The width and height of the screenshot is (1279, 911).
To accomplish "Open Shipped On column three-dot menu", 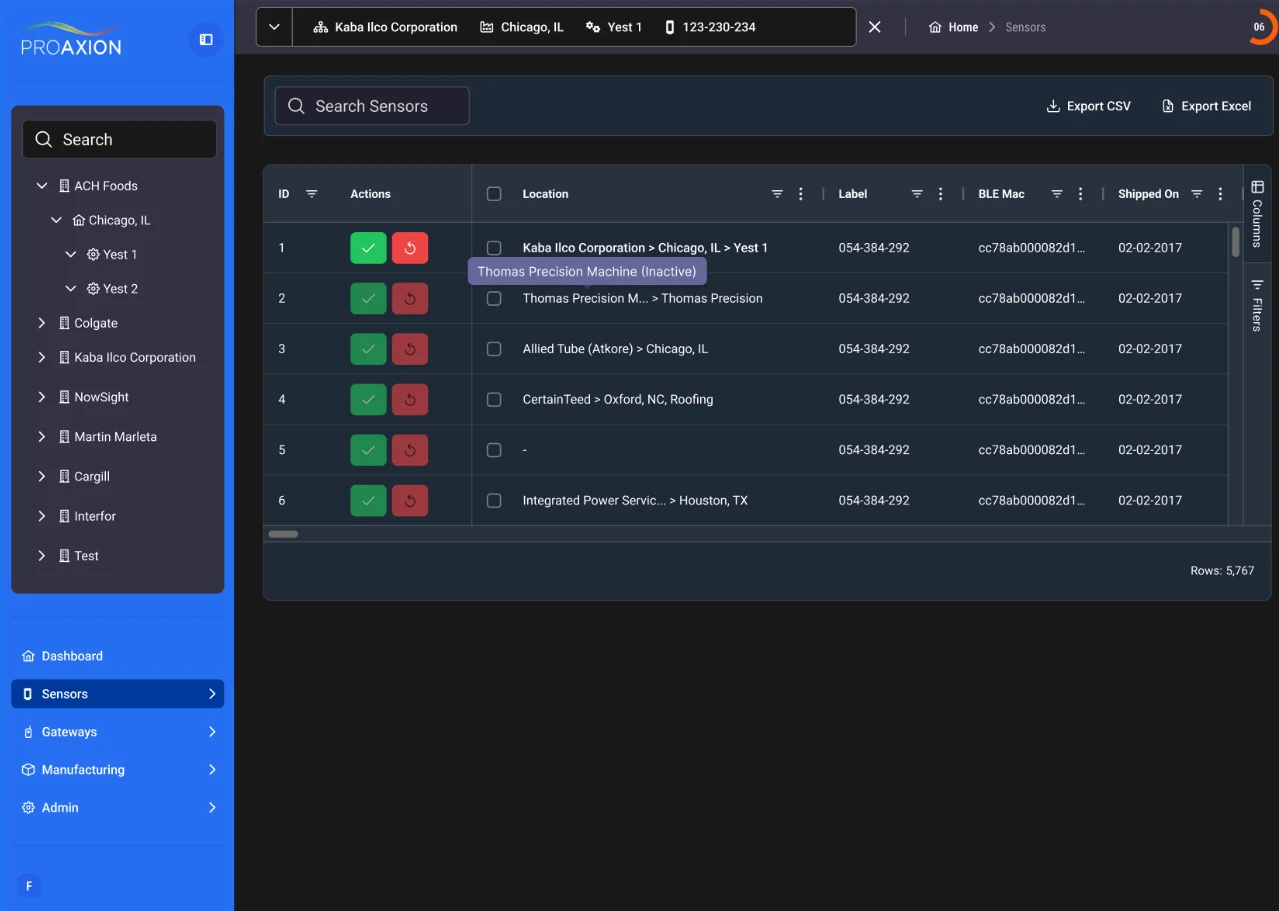I will [x=1221, y=194].
